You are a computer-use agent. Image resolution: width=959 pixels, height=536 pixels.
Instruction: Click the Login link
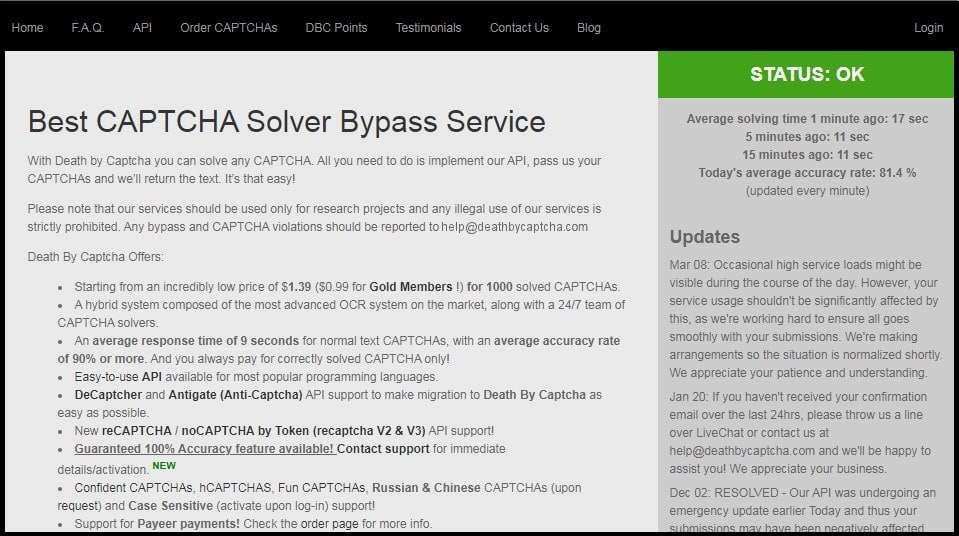(x=928, y=28)
